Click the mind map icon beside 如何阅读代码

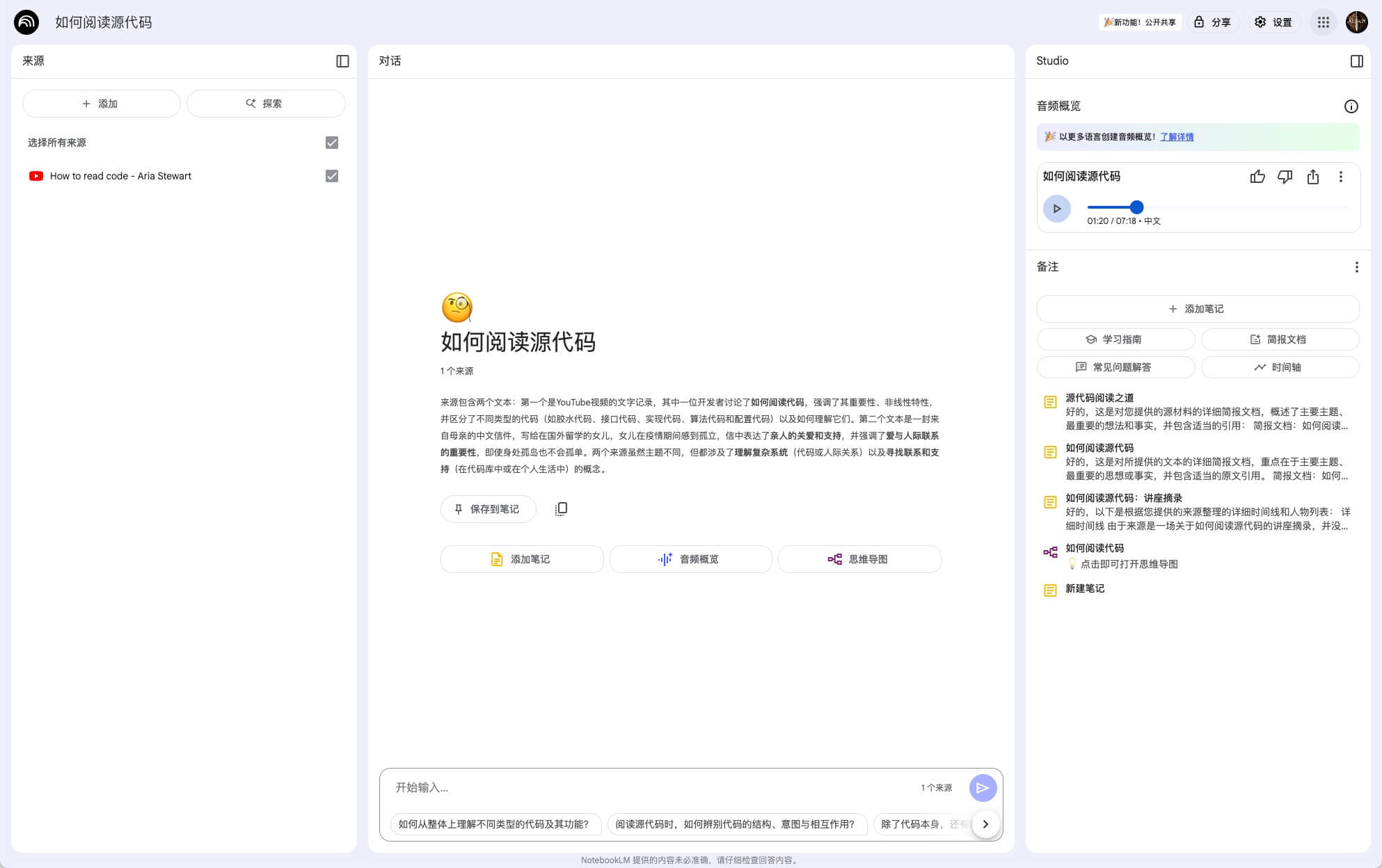(x=1050, y=552)
